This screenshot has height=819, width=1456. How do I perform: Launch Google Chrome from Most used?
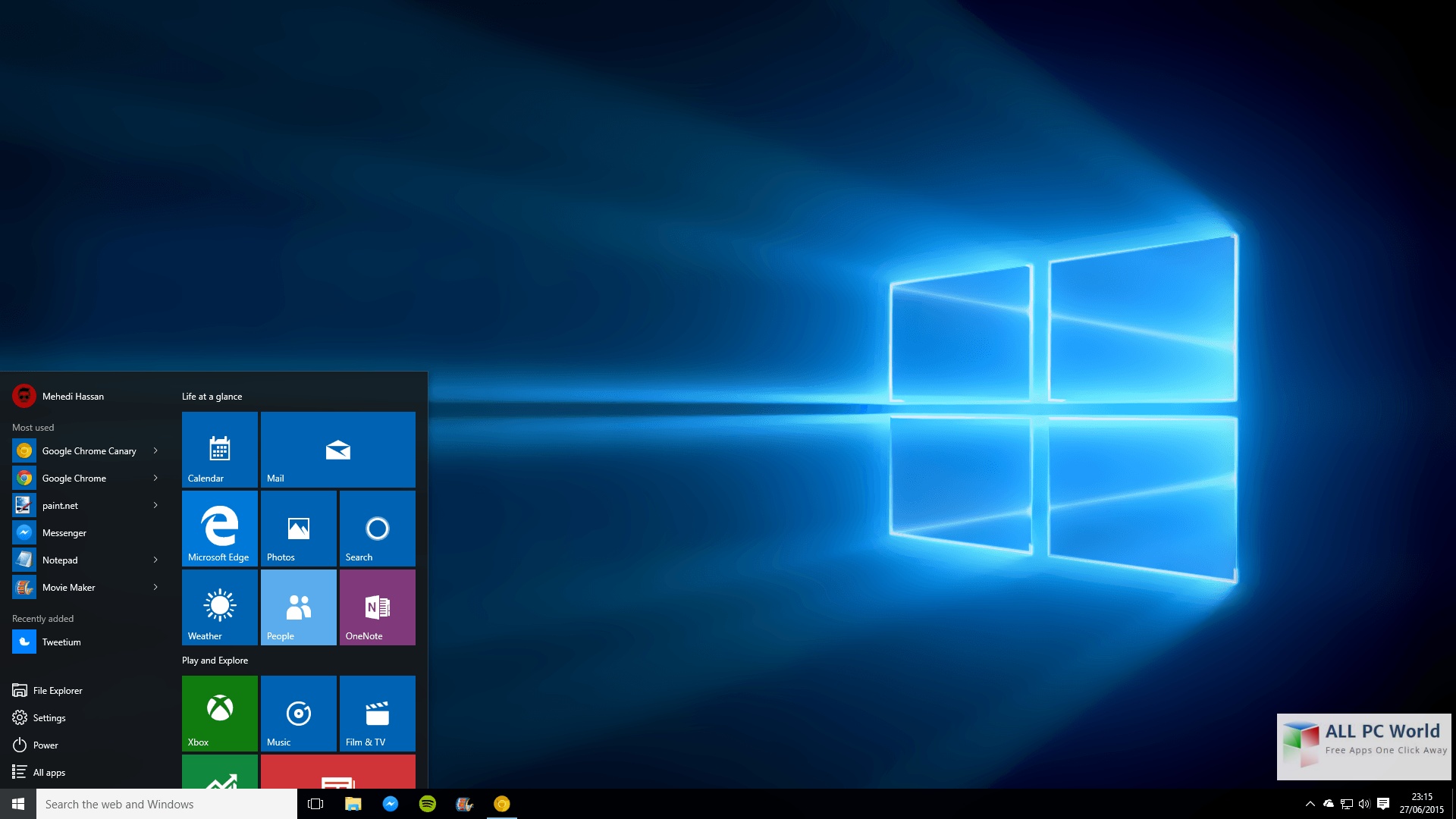pos(87,478)
